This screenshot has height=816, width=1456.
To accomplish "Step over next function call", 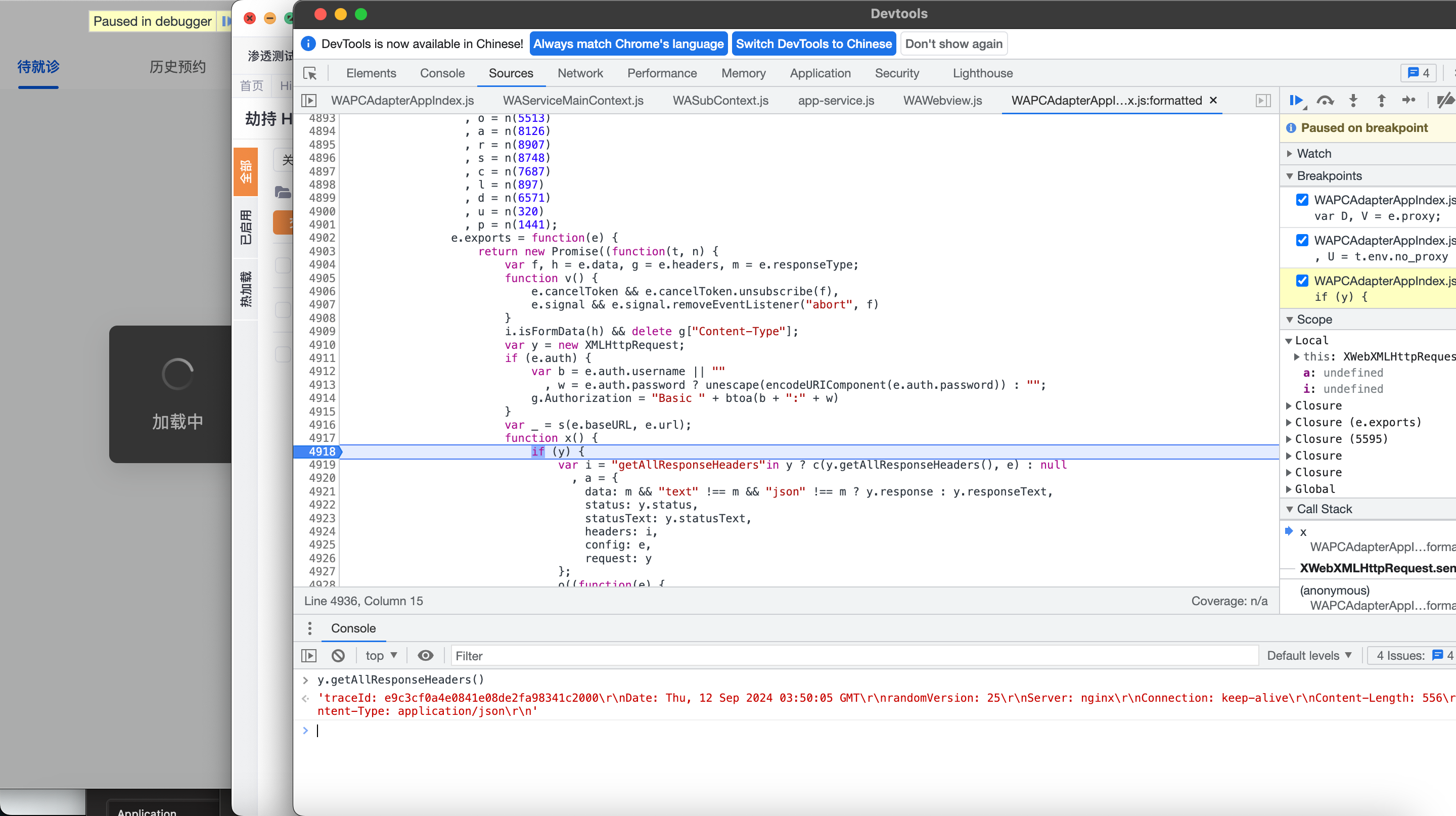I will tap(1325, 101).
